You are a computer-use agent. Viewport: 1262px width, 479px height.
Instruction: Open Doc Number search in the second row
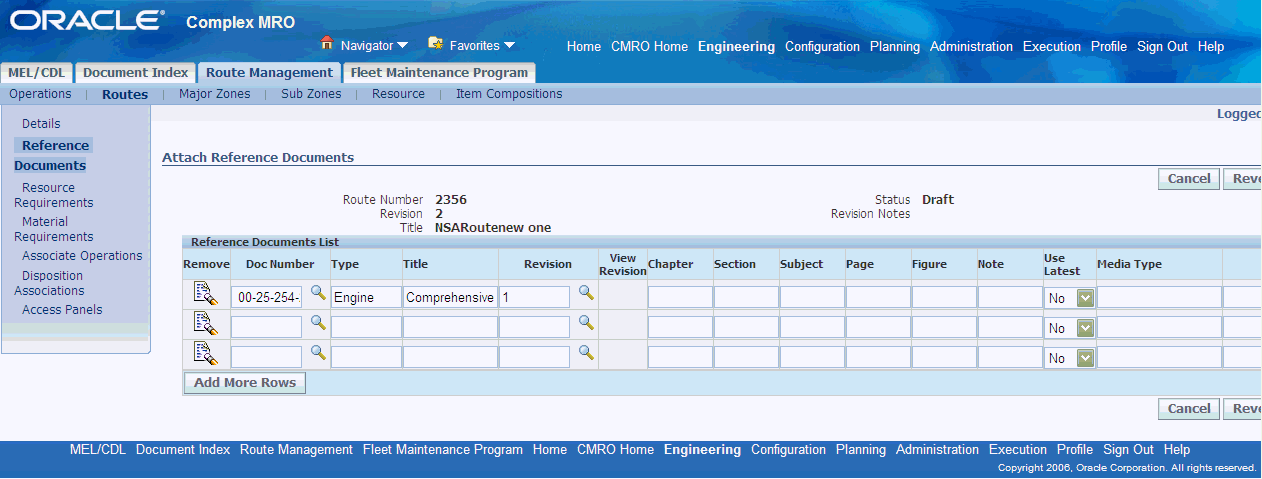[x=318, y=323]
